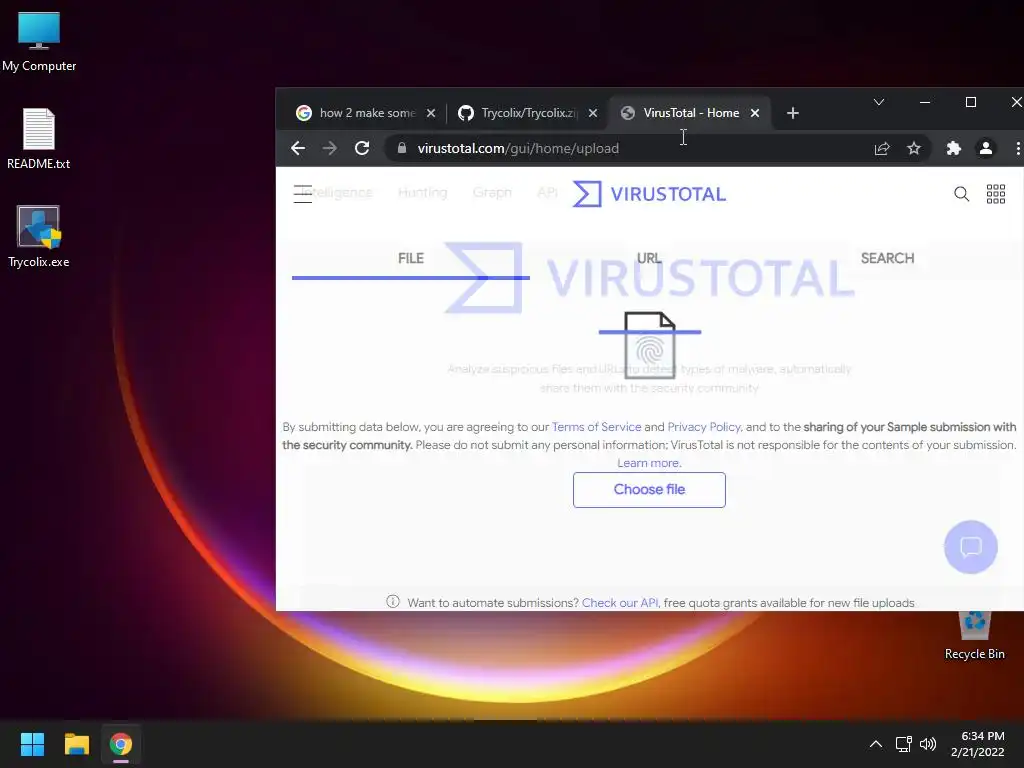Viewport: 1024px width, 768px height.
Task: Open a new browser tab
Action: pyautogui.click(x=793, y=113)
